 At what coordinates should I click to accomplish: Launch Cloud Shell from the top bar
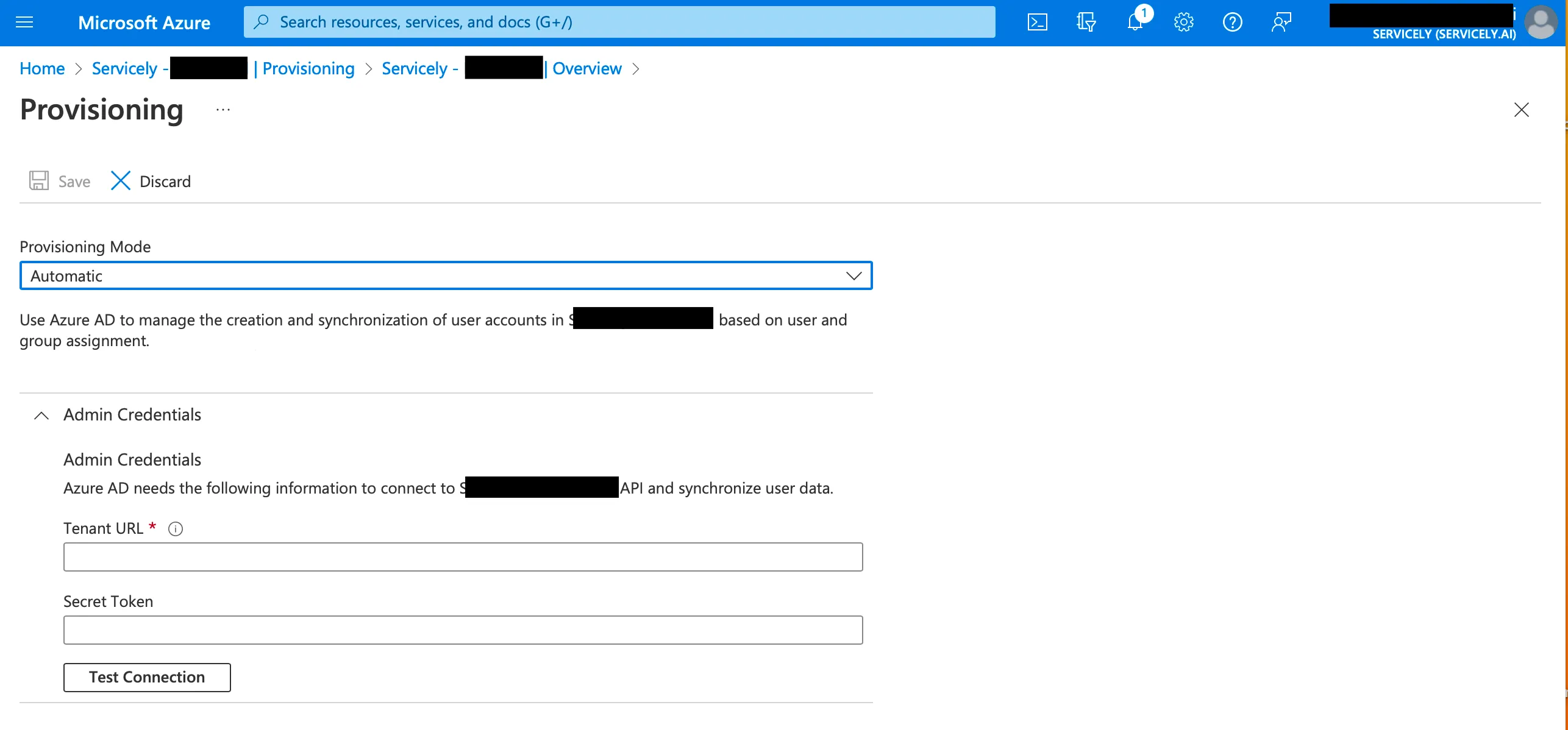[1037, 23]
